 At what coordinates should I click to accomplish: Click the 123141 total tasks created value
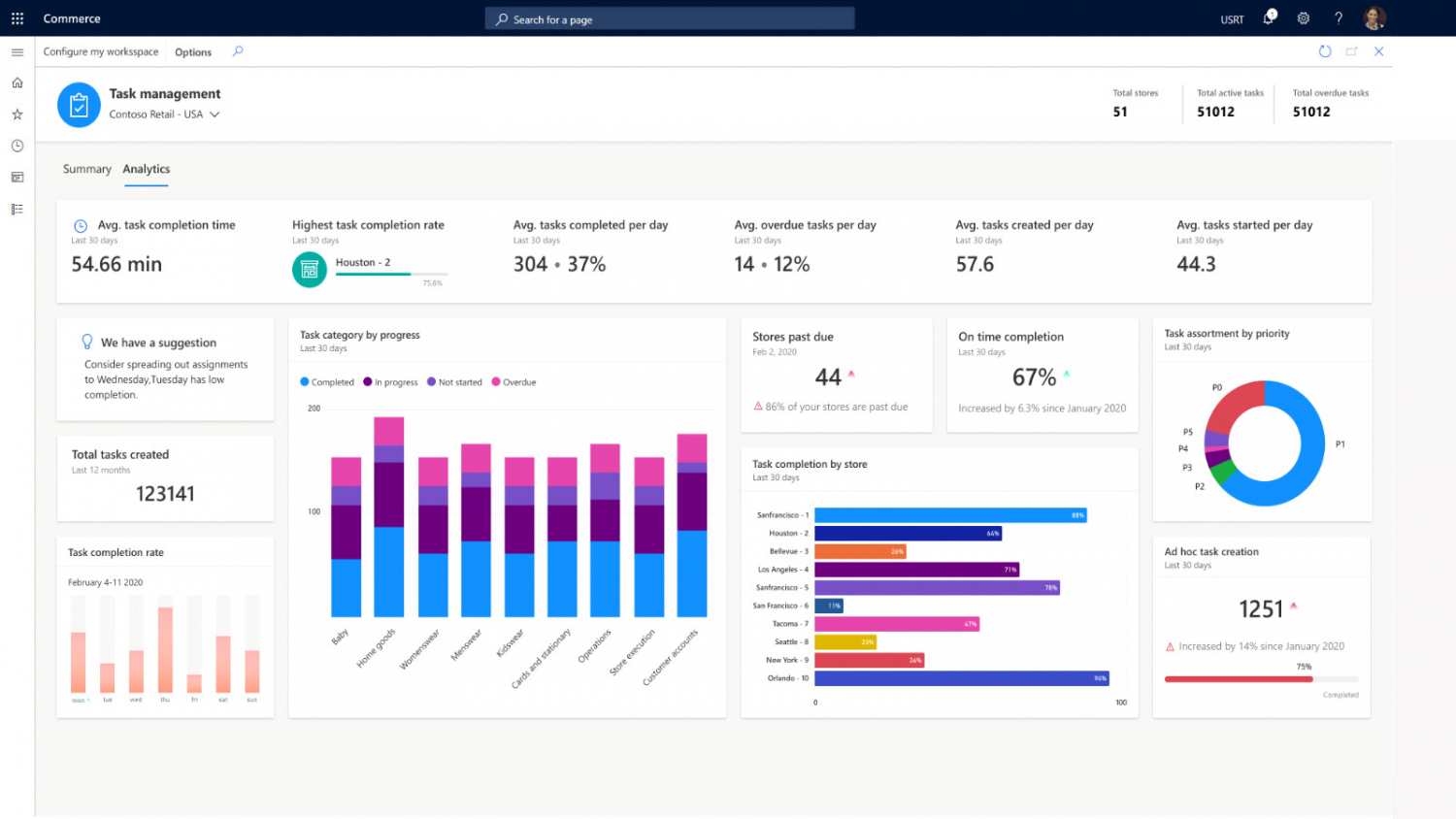click(x=165, y=494)
